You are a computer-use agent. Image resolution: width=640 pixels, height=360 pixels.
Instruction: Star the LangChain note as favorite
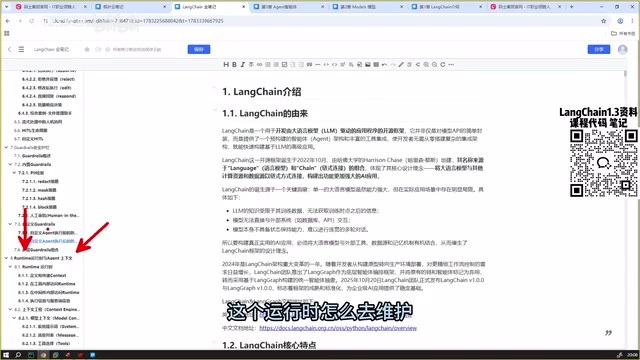coord(87,49)
